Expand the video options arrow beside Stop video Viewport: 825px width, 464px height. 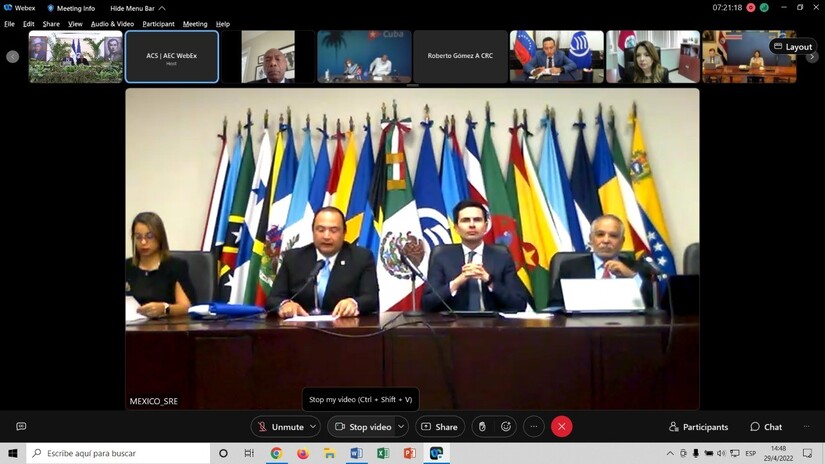click(401, 427)
